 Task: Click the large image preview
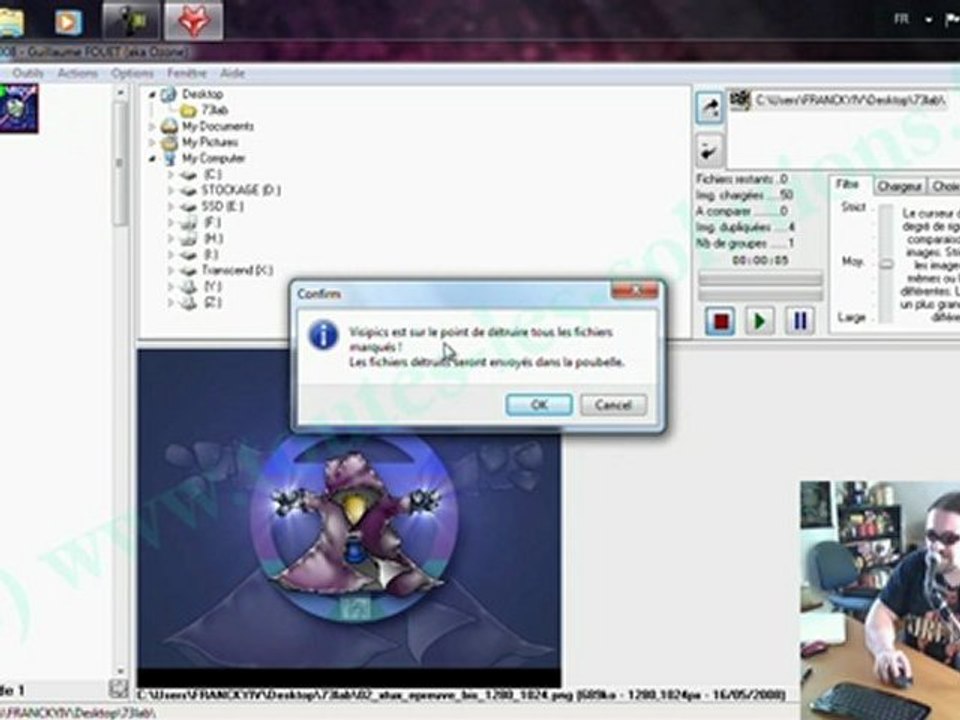[x=348, y=518]
